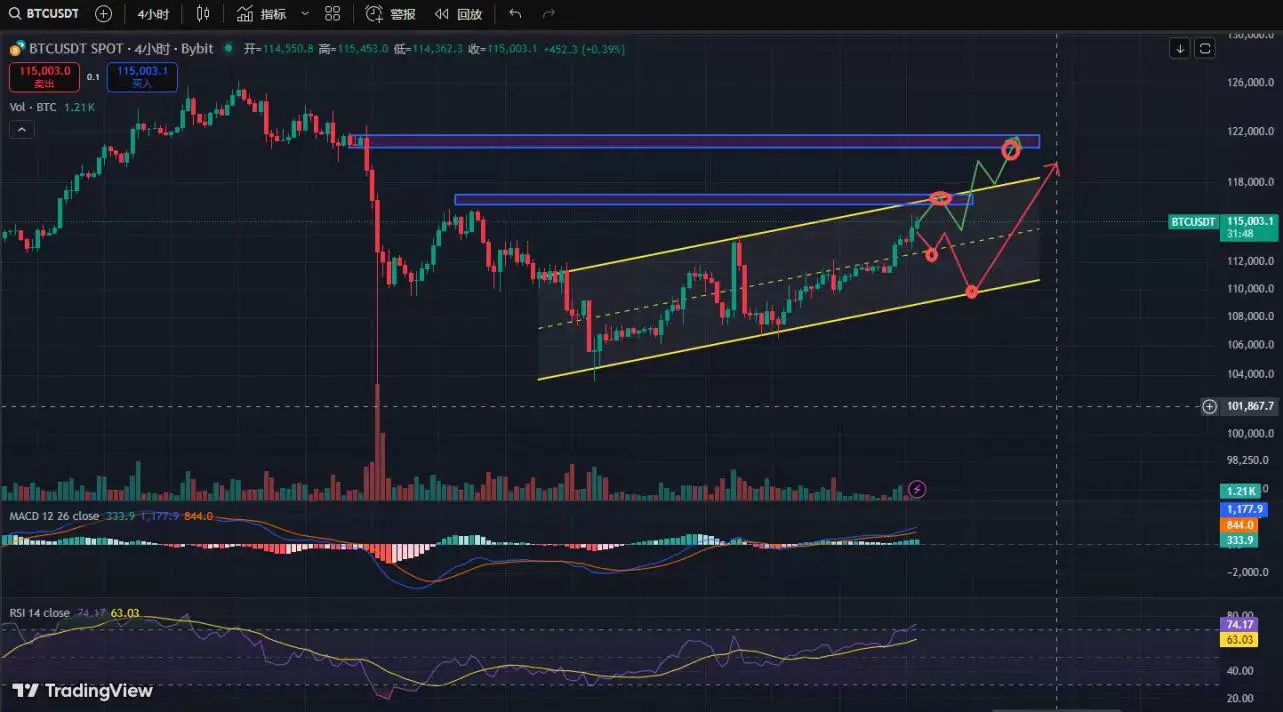Select the RSI 14 close legend
This screenshot has height=712, width=1283.
click(x=39, y=613)
